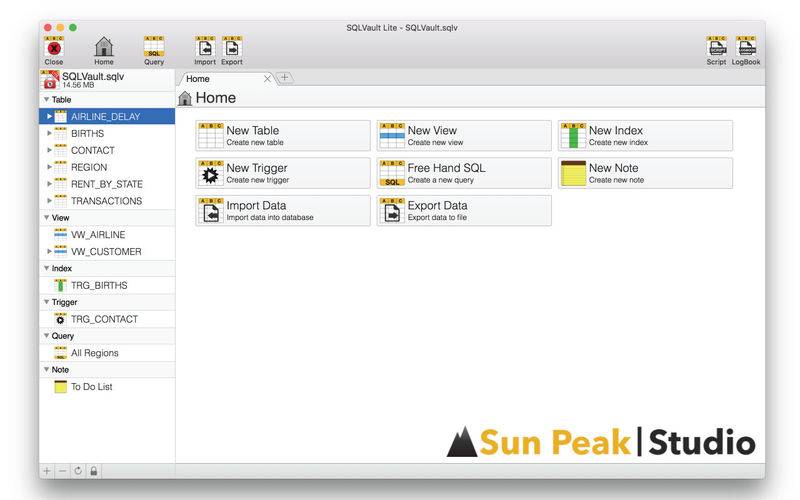This screenshot has width=800, height=500.
Task: Click the Query toolbar icon
Action: pyautogui.click(x=154, y=48)
